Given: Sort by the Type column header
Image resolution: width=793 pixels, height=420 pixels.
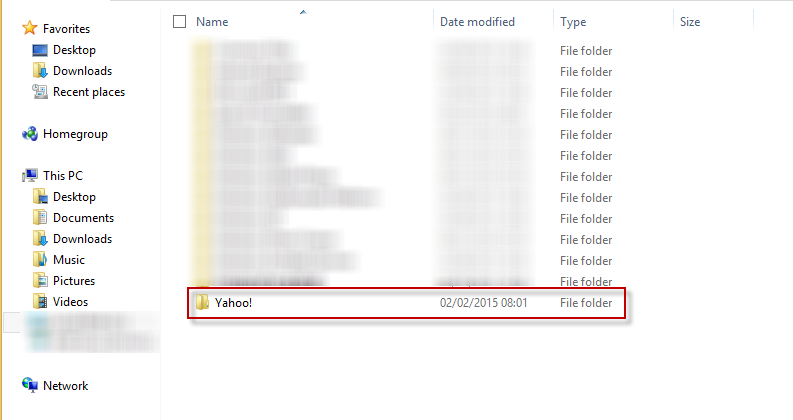Looking at the screenshot, I should click(x=573, y=22).
